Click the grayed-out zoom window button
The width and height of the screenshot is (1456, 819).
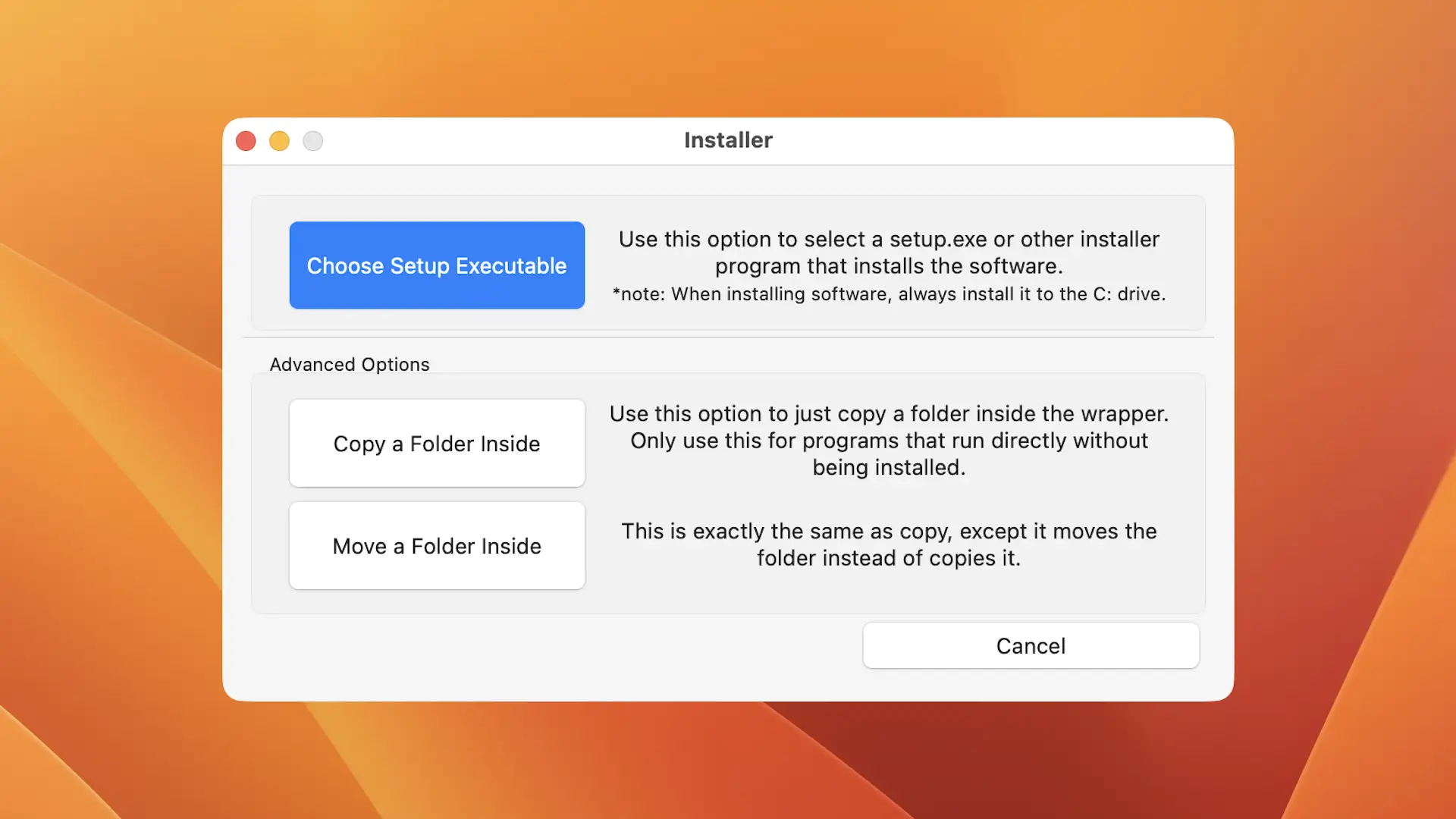click(313, 141)
